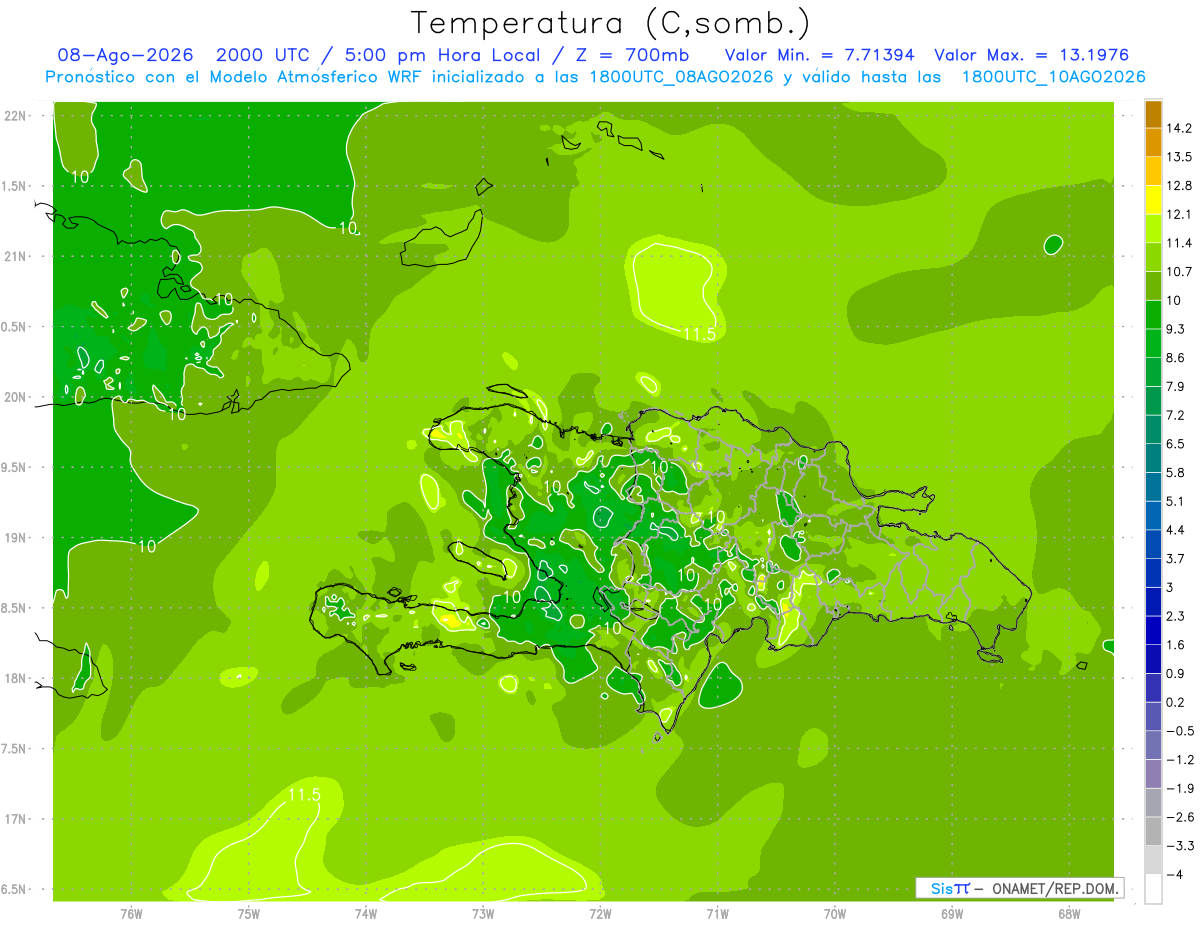Click the "11.5" contour label near 17N
1200x927 pixels.
pyautogui.click(x=303, y=795)
